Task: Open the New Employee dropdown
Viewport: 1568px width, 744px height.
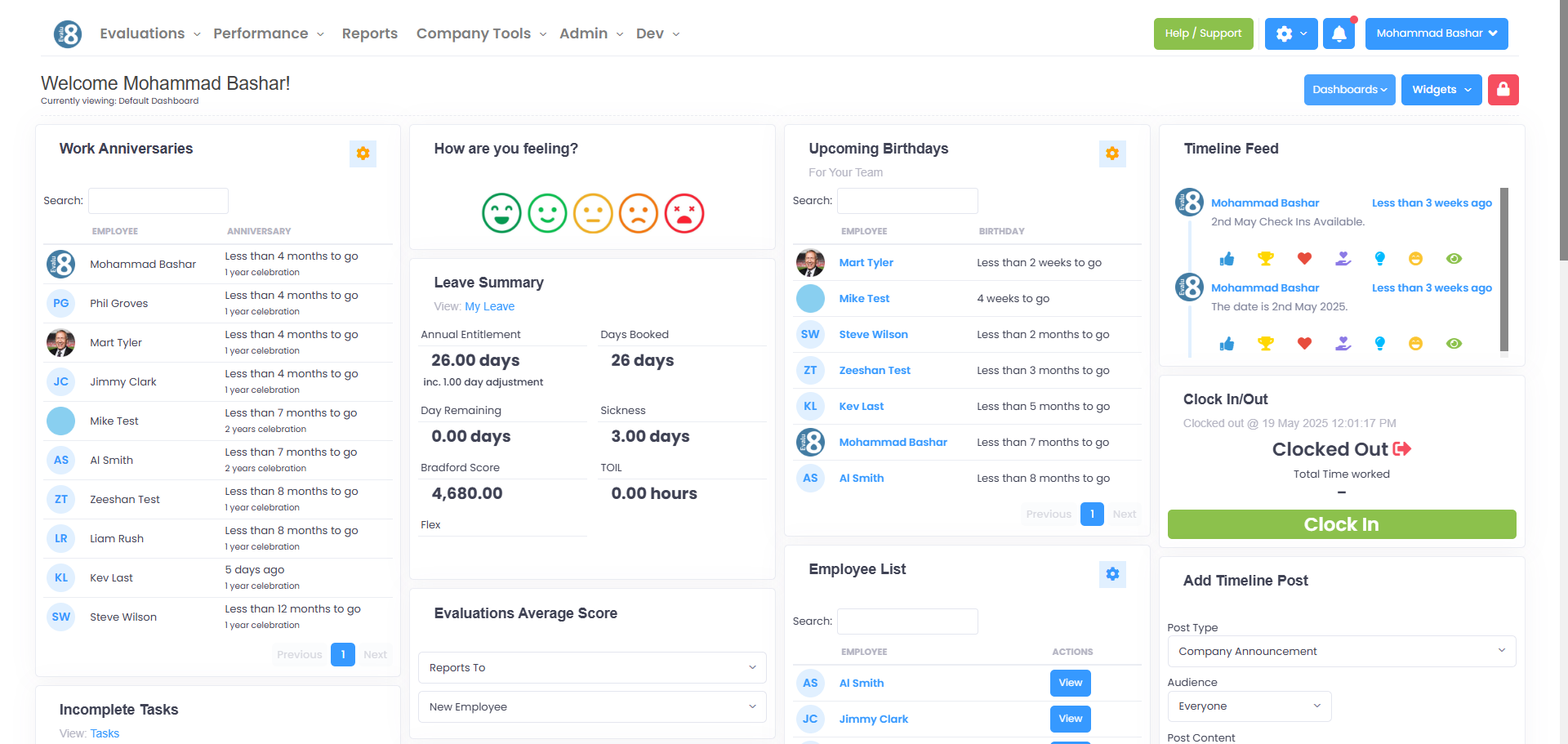Action: (x=592, y=706)
